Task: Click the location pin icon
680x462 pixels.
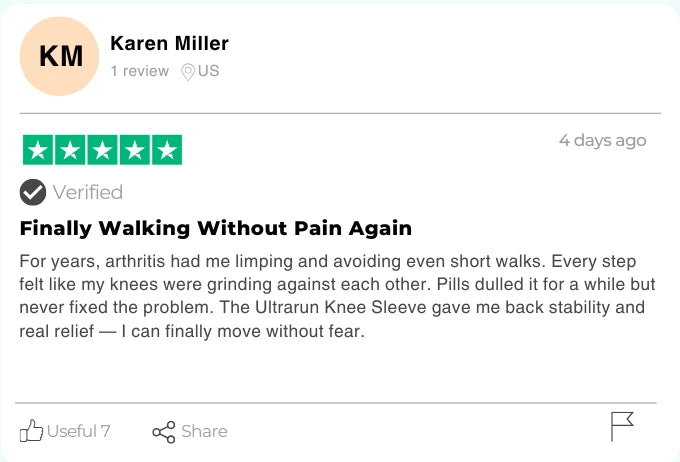Action: point(187,72)
